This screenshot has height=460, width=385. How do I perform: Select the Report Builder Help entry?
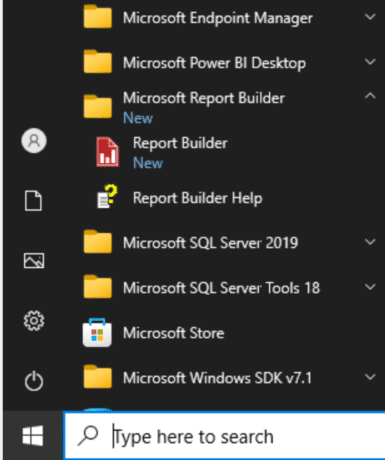(x=198, y=198)
